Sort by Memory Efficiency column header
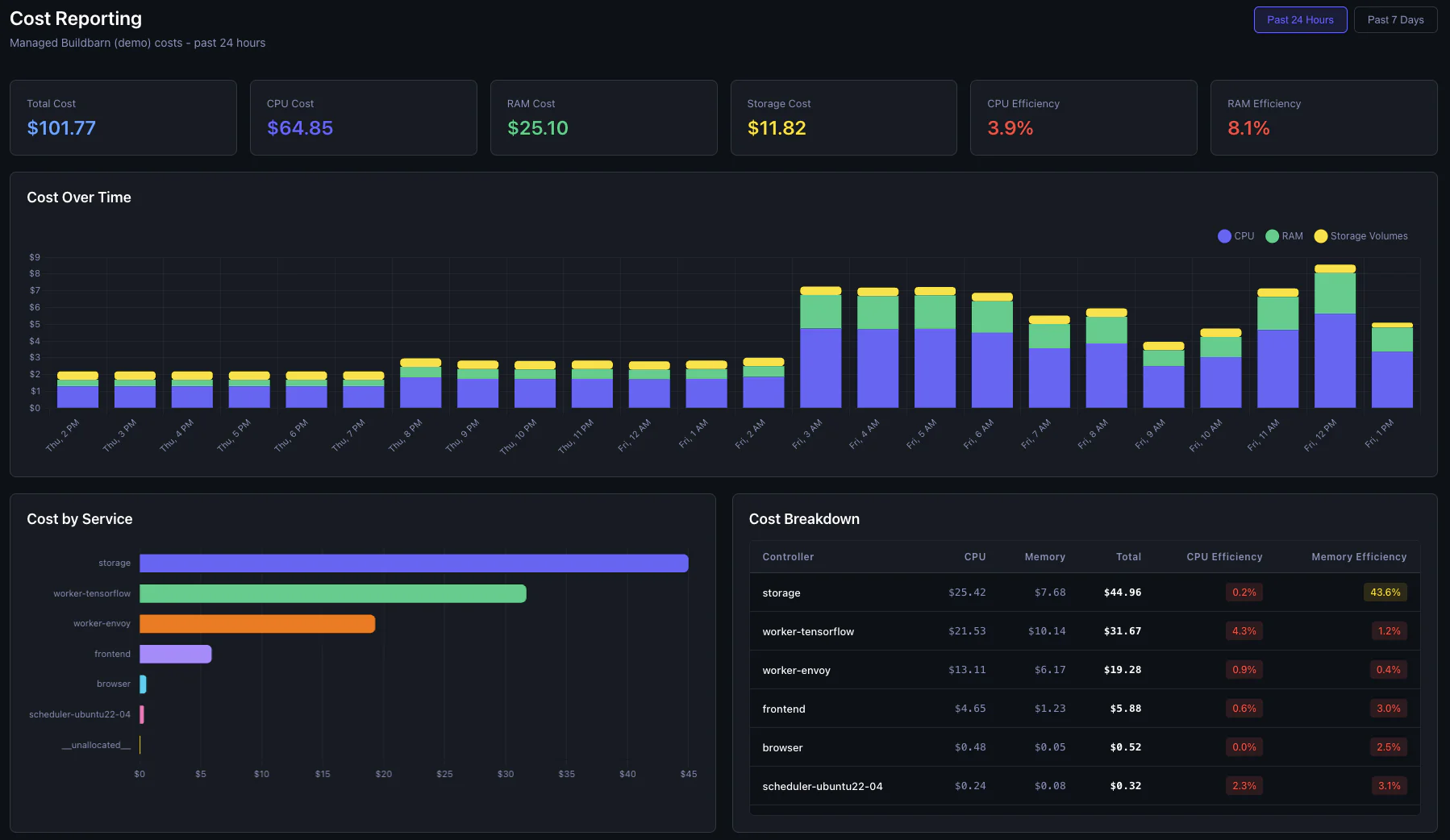 click(1359, 557)
